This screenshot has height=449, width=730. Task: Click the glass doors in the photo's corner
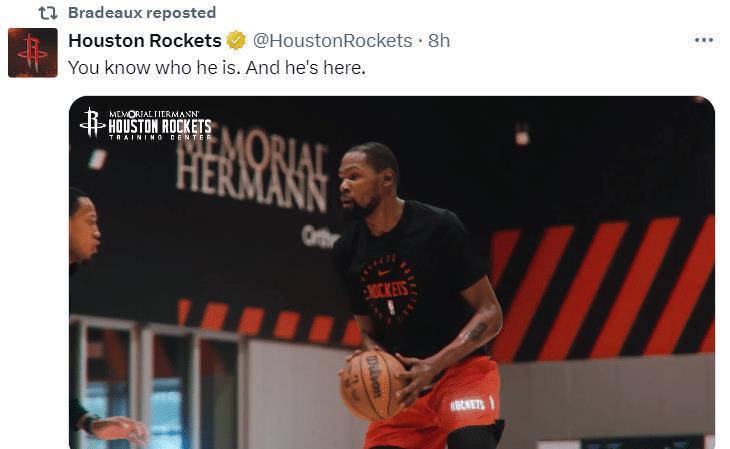[x=156, y=384]
